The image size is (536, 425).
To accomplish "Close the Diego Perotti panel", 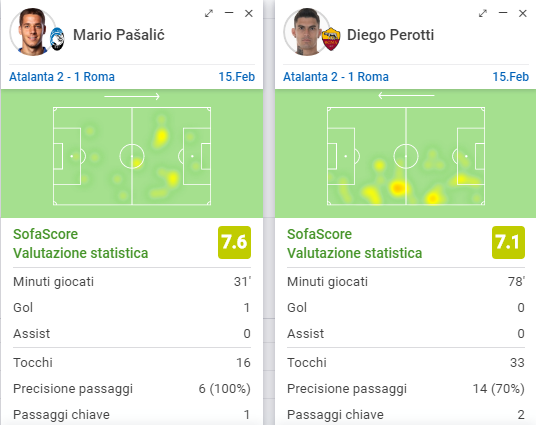I will click(x=523, y=13).
